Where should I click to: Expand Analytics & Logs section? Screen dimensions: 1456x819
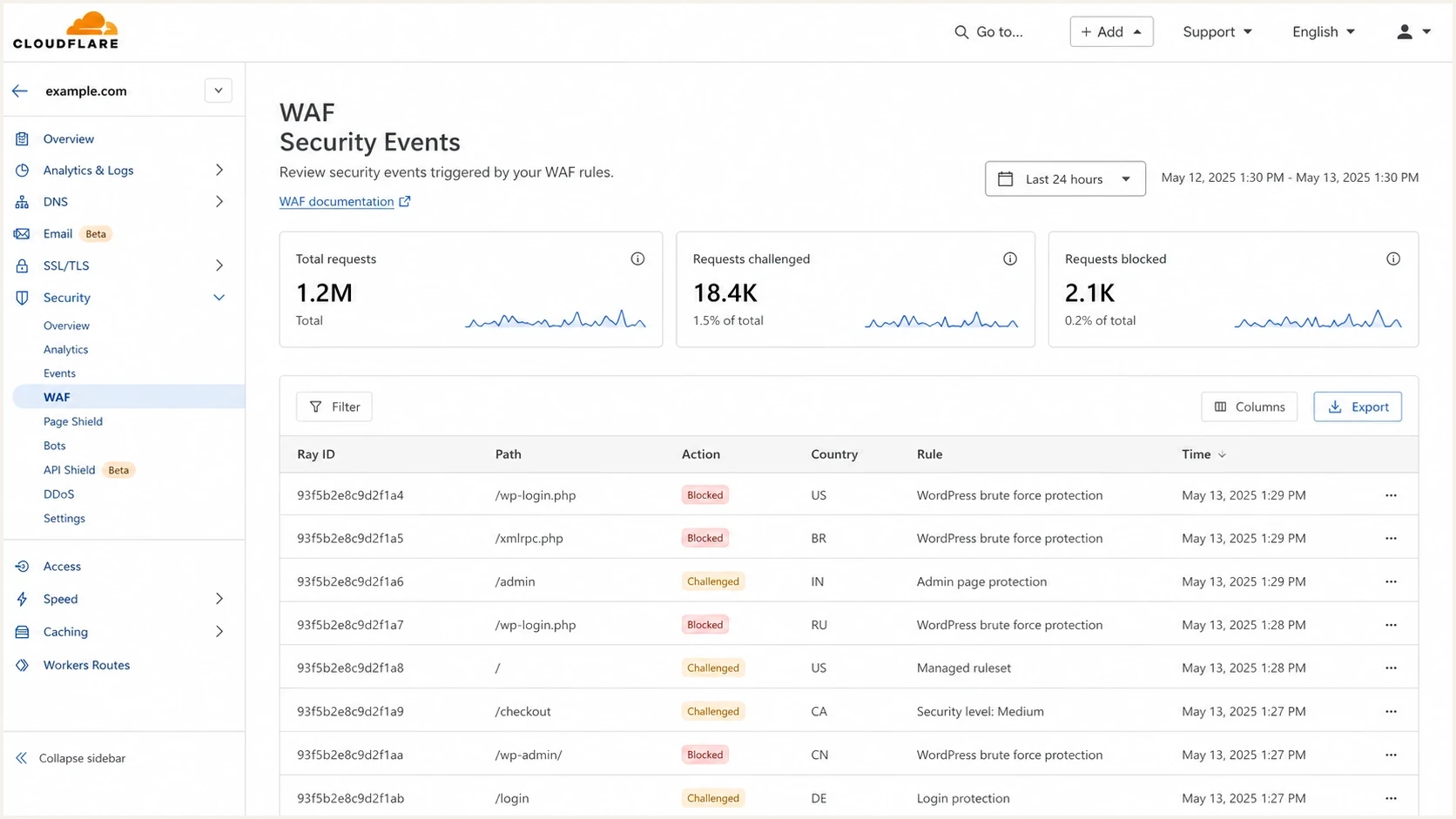tap(219, 170)
